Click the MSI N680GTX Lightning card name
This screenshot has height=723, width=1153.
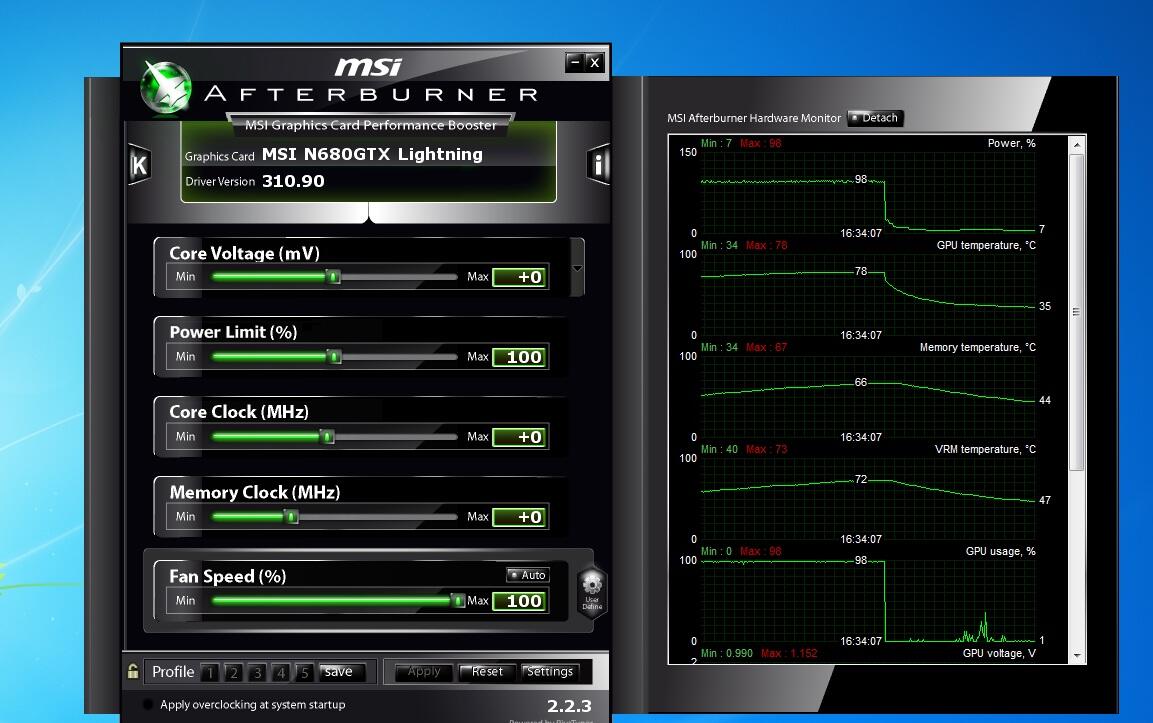click(x=372, y=154)
